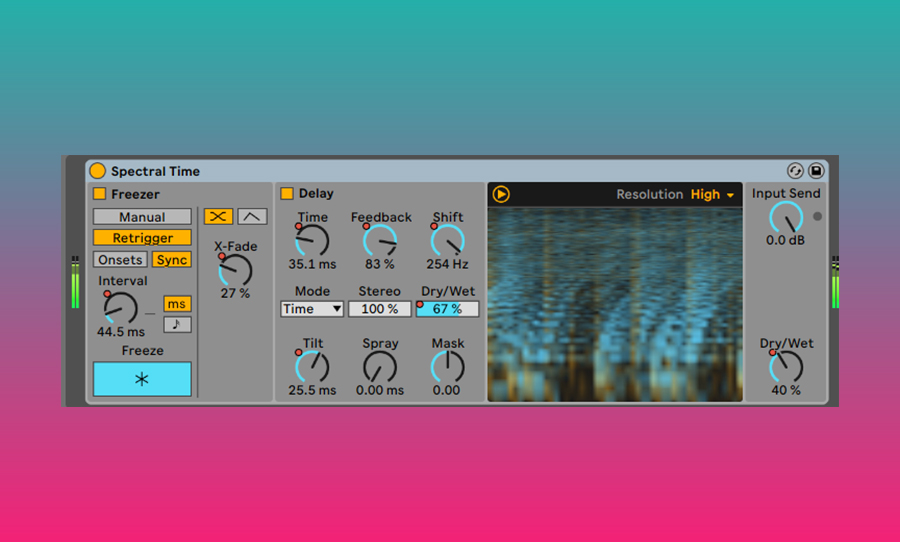
Task: Click the global Dry/Wet 40 % knob
Action: 786,367
